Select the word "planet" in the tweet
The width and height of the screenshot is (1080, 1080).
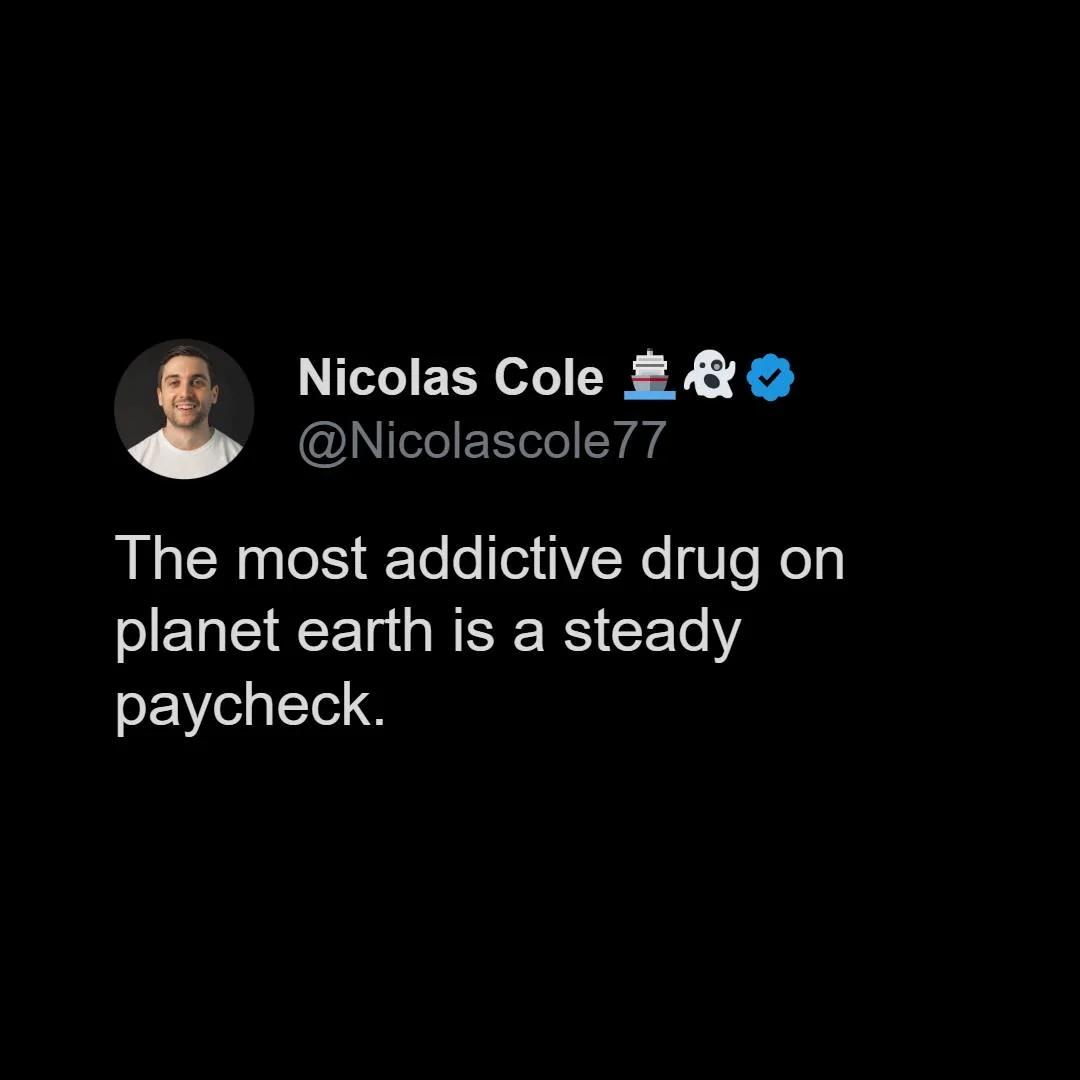(198, 635)
